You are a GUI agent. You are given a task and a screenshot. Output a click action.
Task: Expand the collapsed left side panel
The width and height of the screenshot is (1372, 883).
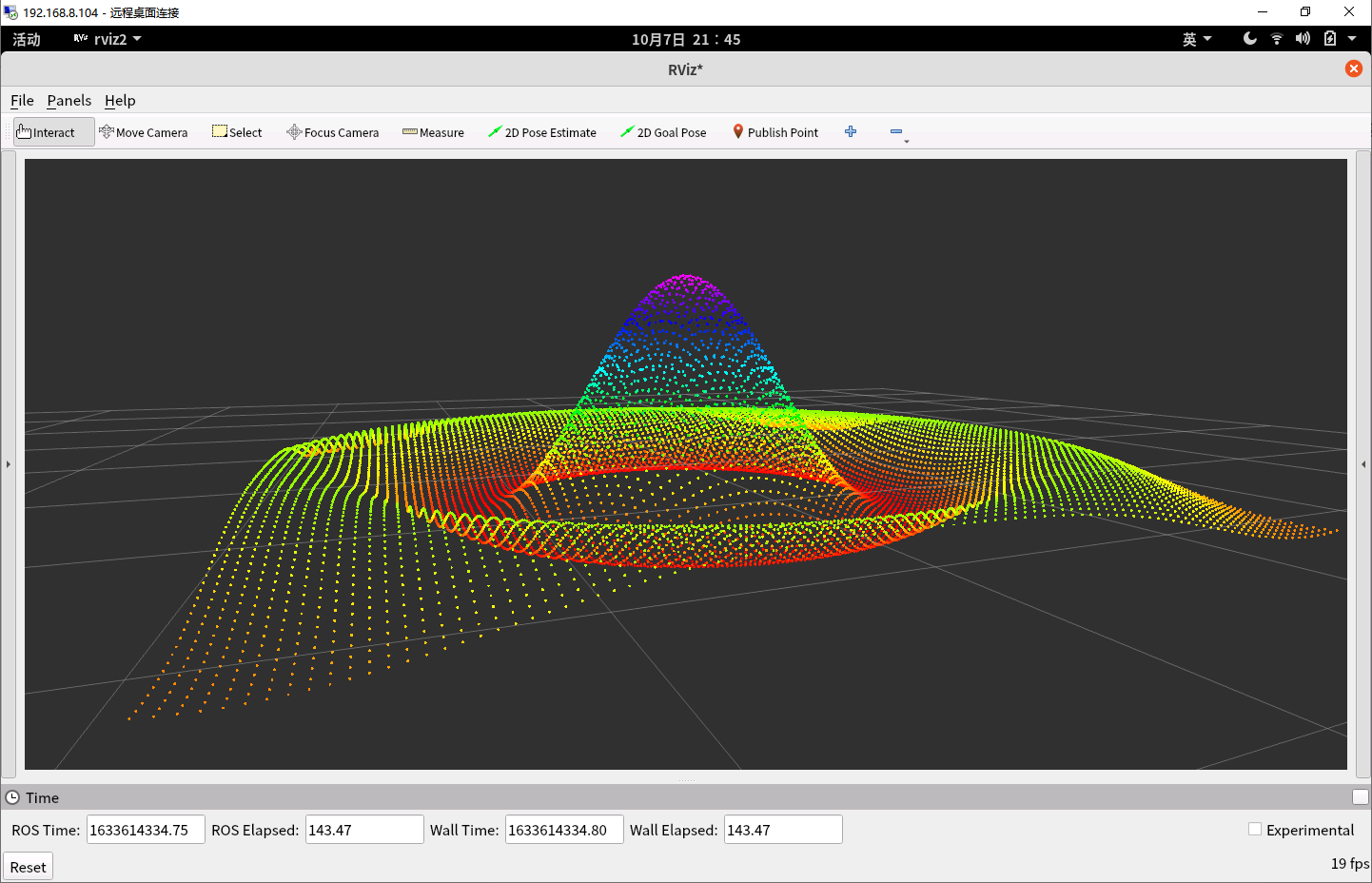[x=9, y=464]
